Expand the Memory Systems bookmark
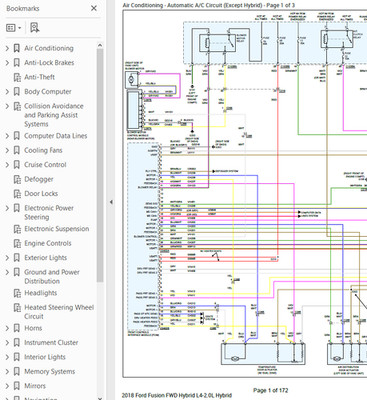The image size is (367, 400). point(7,372)
